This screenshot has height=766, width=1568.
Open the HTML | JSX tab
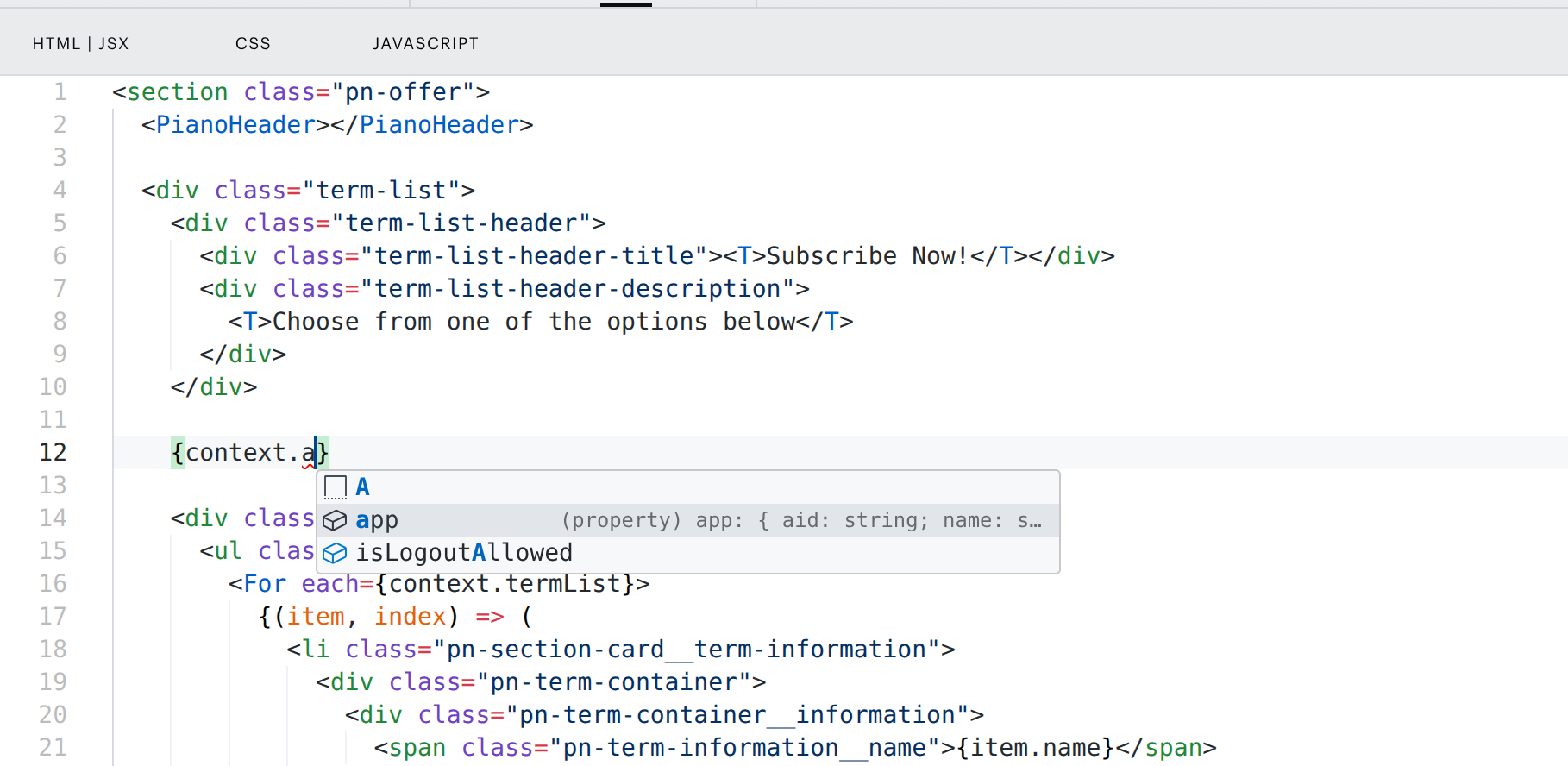click(80, 43)
